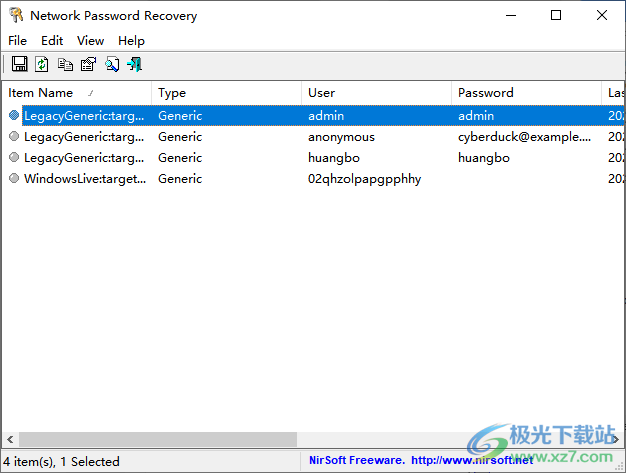Click the key icon in title bar

pos(16,16)
